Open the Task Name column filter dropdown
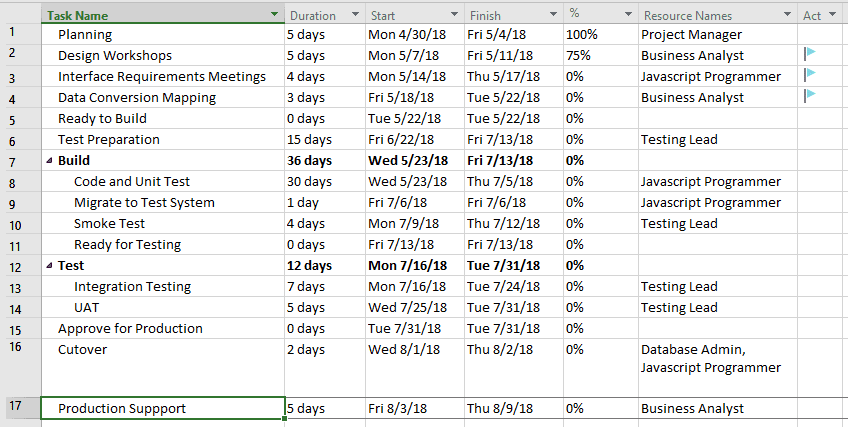848x427 pixels. [x=275, y=15]
